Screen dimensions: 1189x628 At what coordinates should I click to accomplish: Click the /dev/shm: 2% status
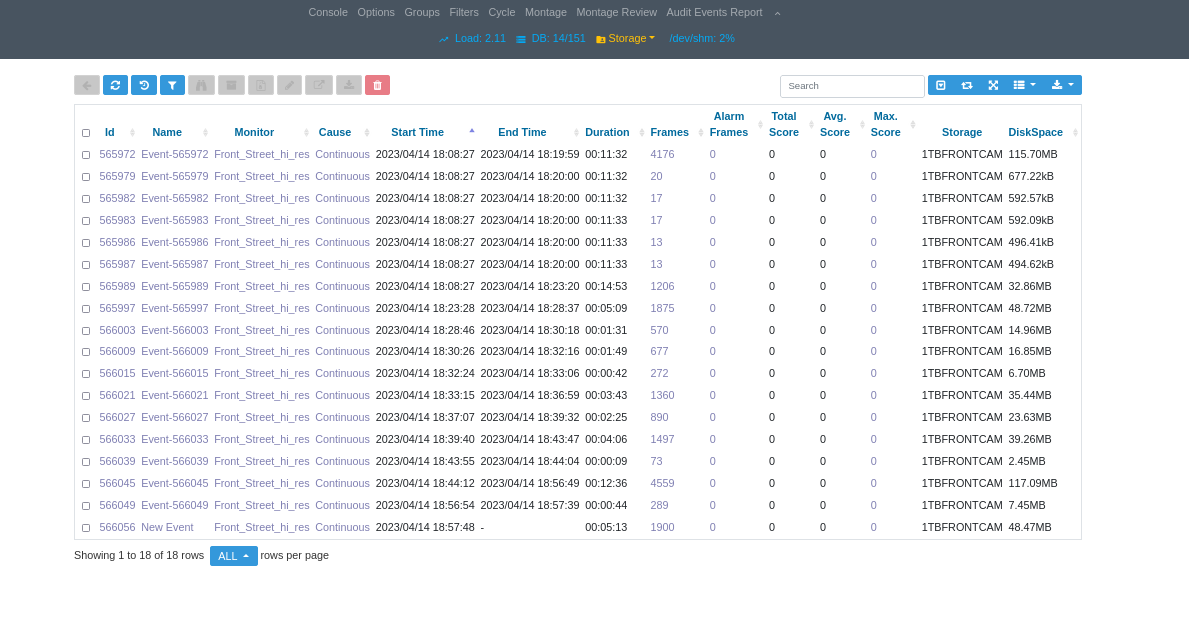tap(701, 38)
